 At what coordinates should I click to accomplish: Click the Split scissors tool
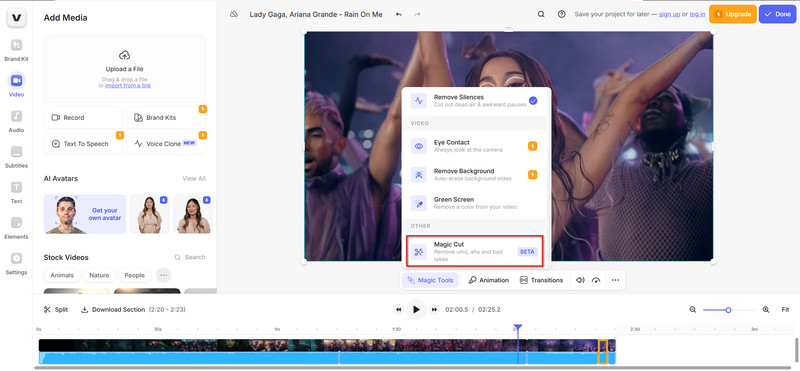(56, 310)
